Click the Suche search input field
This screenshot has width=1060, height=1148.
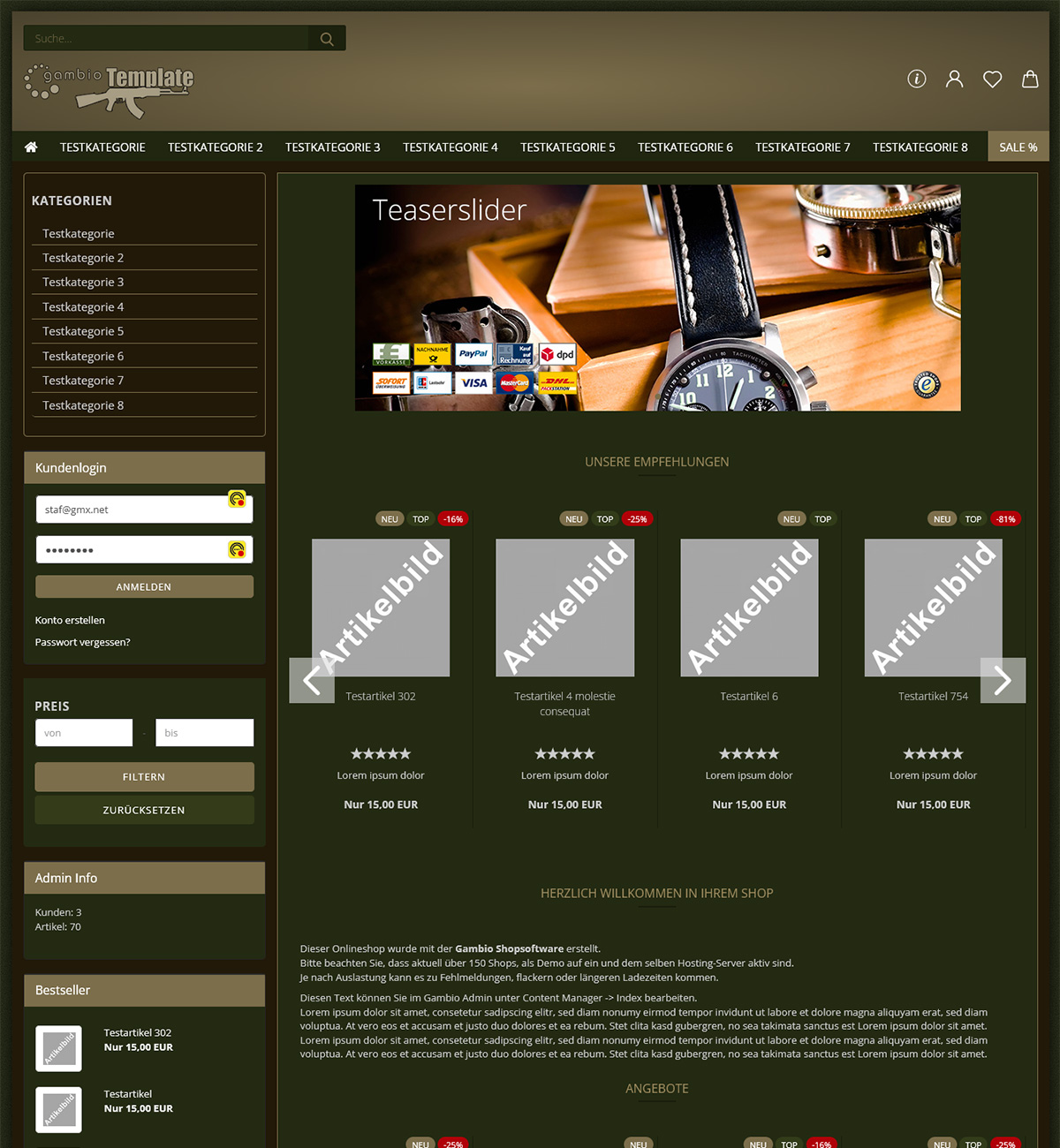coord(159,38)
